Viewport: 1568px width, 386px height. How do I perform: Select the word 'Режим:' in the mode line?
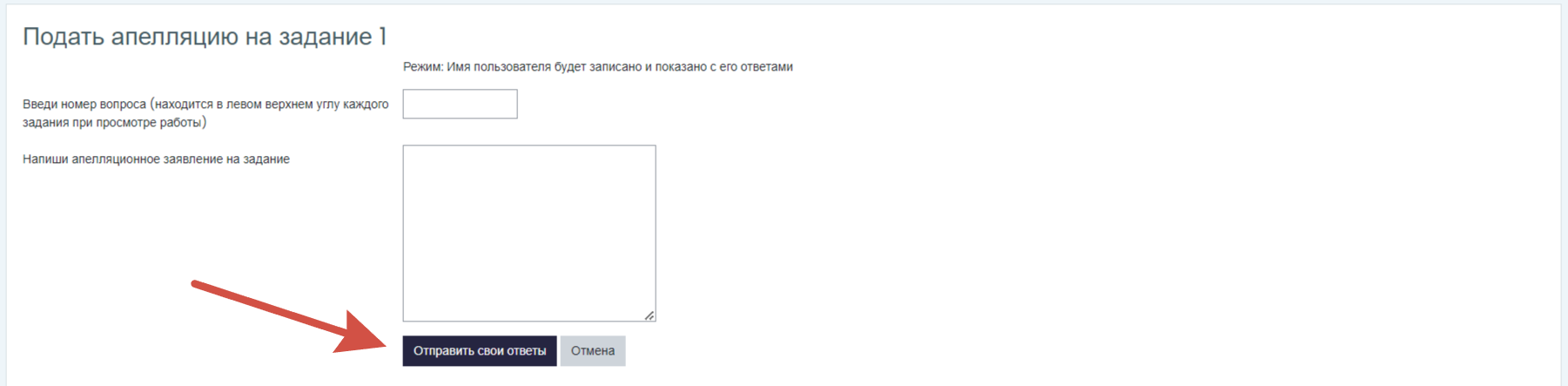click(x=423, y=67)
